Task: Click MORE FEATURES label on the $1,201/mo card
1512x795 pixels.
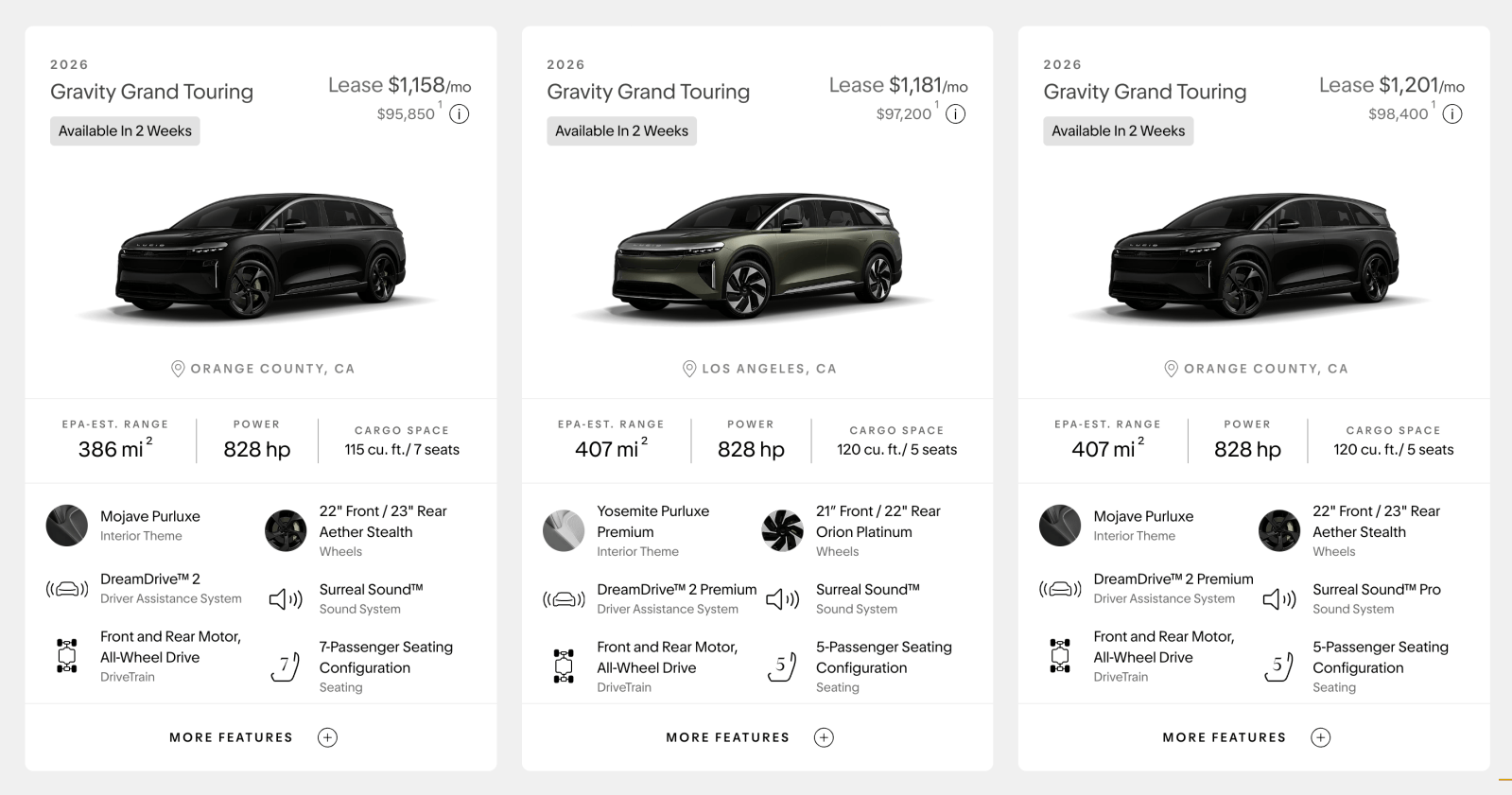Action: (x=1225, y=737)
